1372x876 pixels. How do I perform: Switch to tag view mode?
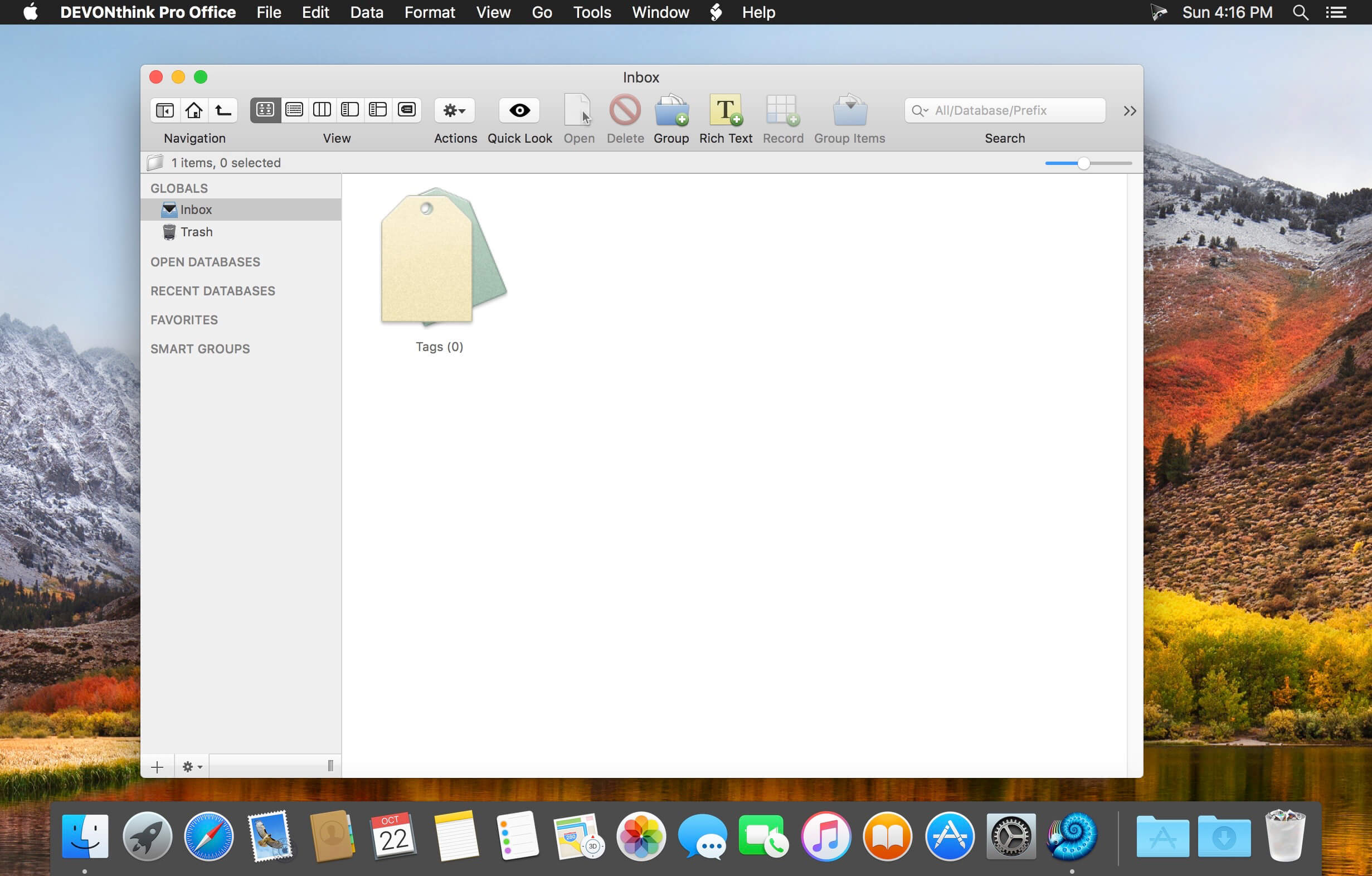(406, 110)
